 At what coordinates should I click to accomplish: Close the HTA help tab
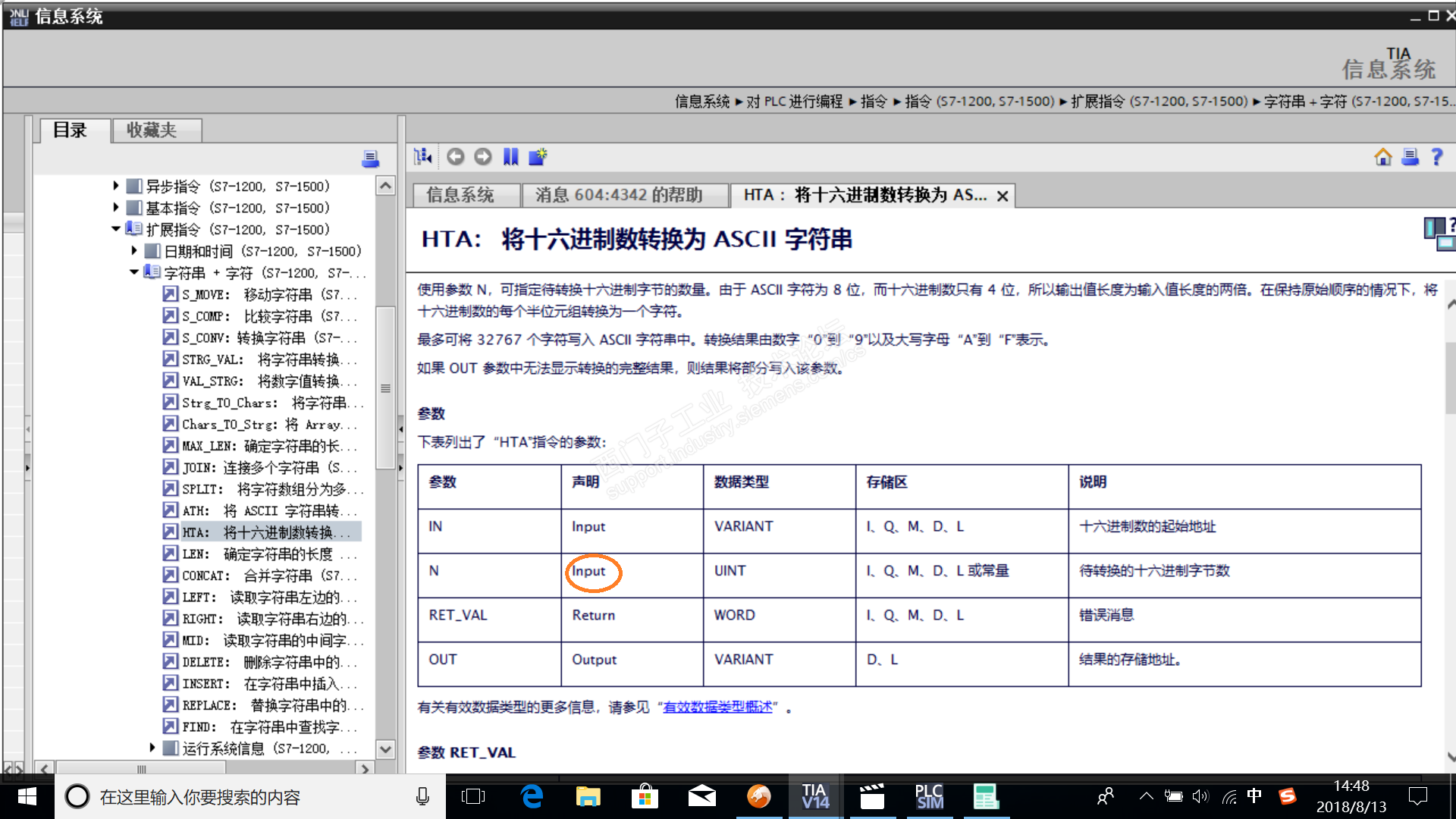point(1003,196)
